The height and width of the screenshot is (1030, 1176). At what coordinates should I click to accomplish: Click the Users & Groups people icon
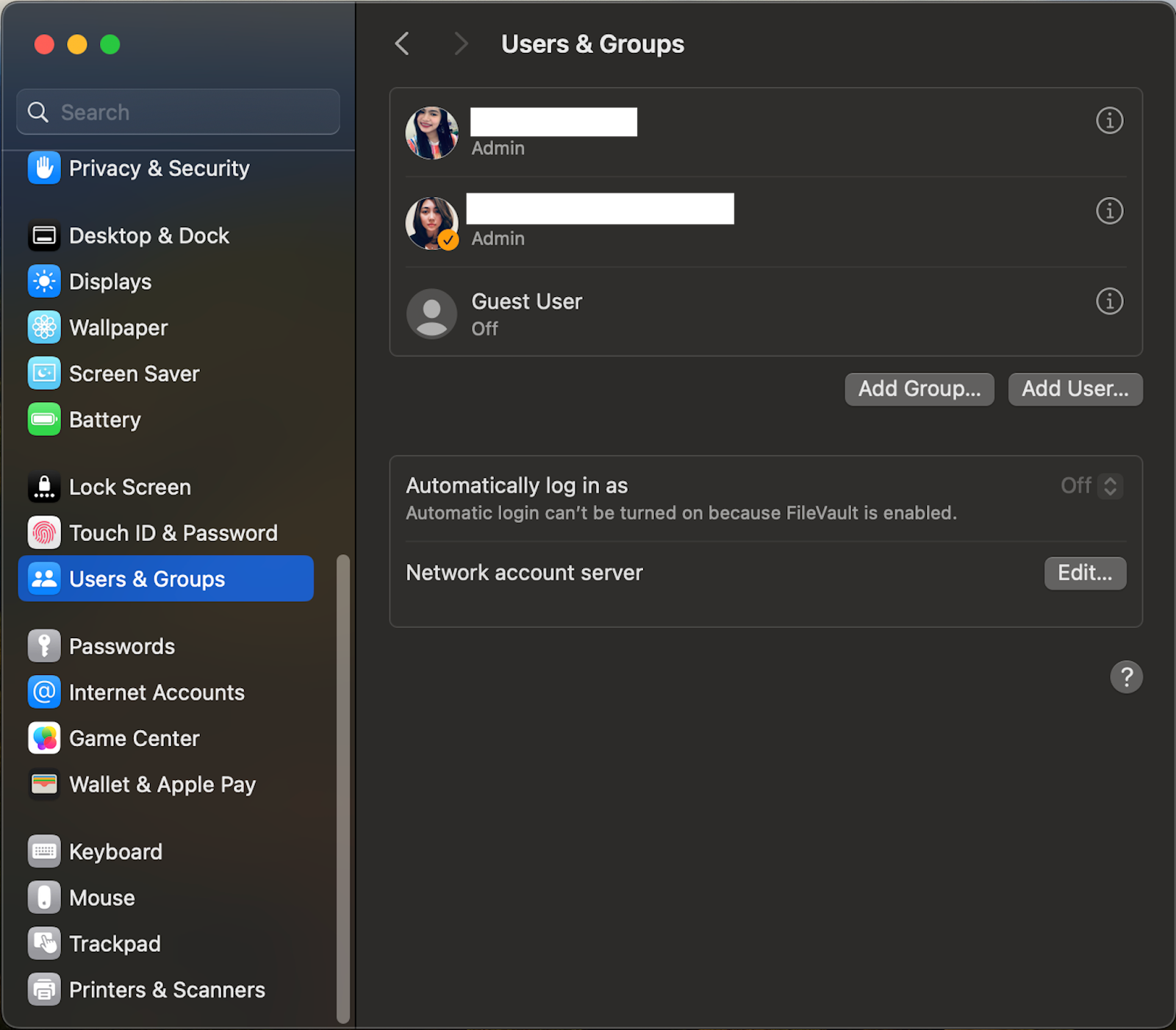[x=44, y=579]
